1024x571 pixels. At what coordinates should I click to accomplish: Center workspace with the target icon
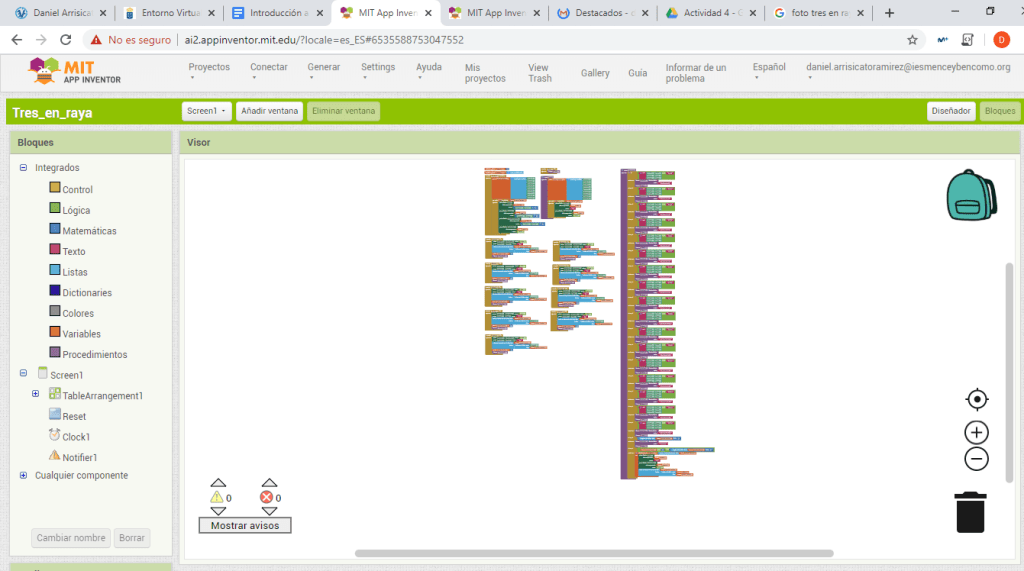tap(977, 400)
